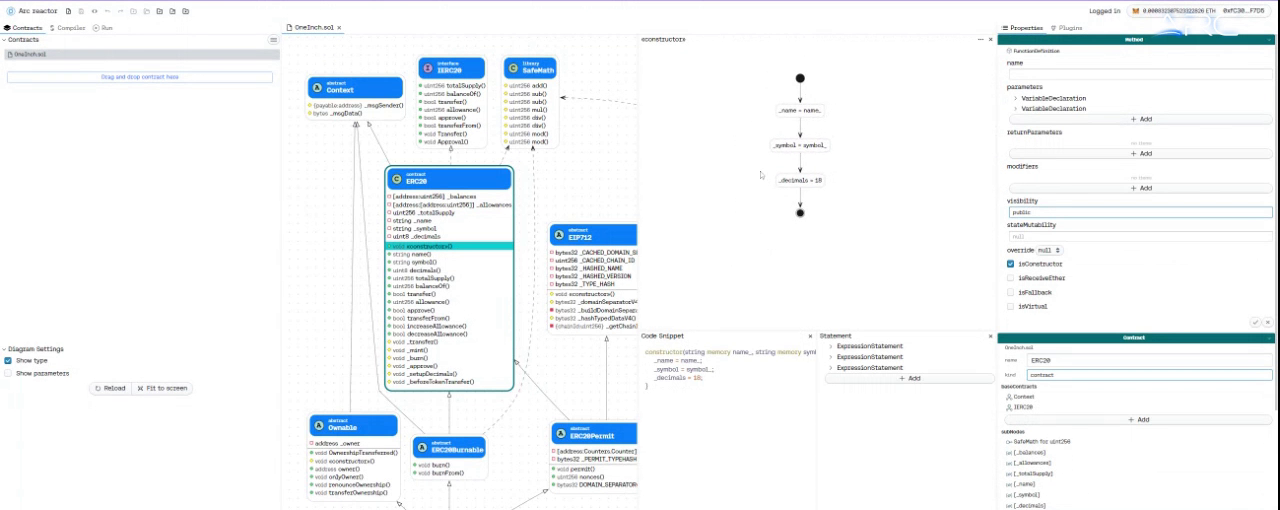Switch to the Compiler tab
This screenshot has height=510, width=1280.
click(x=67, y=28)
